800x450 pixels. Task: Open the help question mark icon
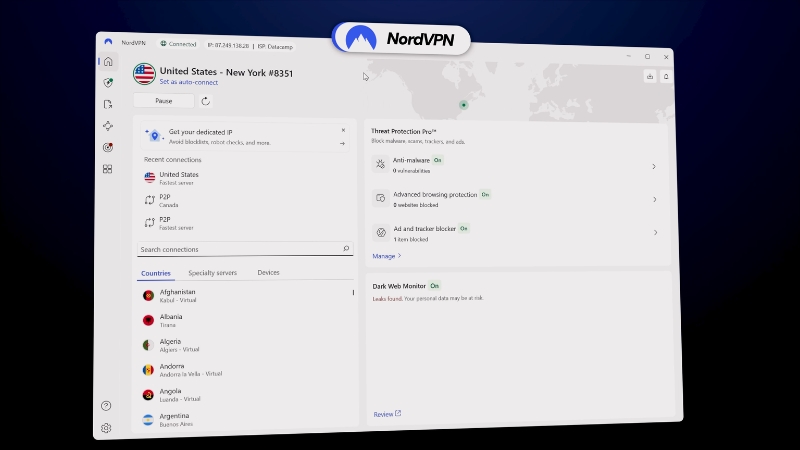106,406
